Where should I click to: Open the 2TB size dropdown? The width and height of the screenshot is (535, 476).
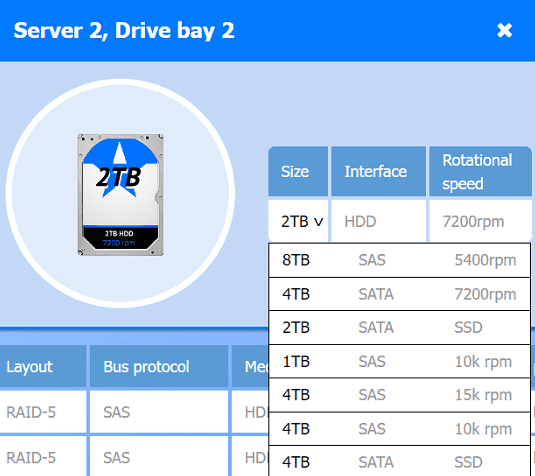tap(302, 221)
